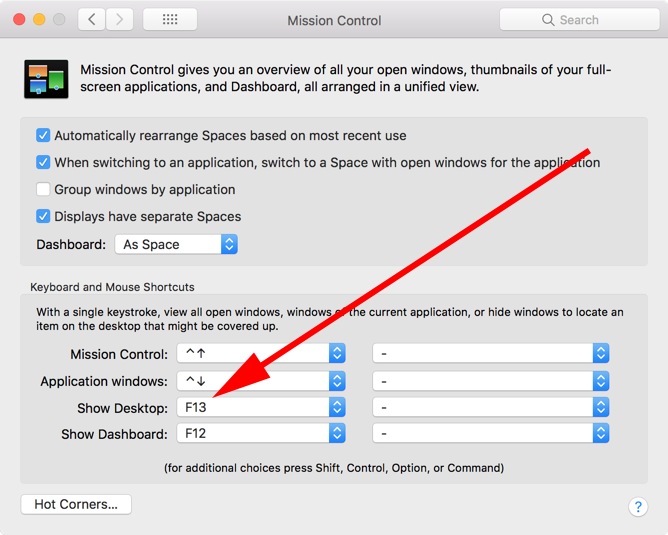Close the window with the red button
Viewport: 668px width, 535px height.
pyautogui.click(x=19, y=20)
